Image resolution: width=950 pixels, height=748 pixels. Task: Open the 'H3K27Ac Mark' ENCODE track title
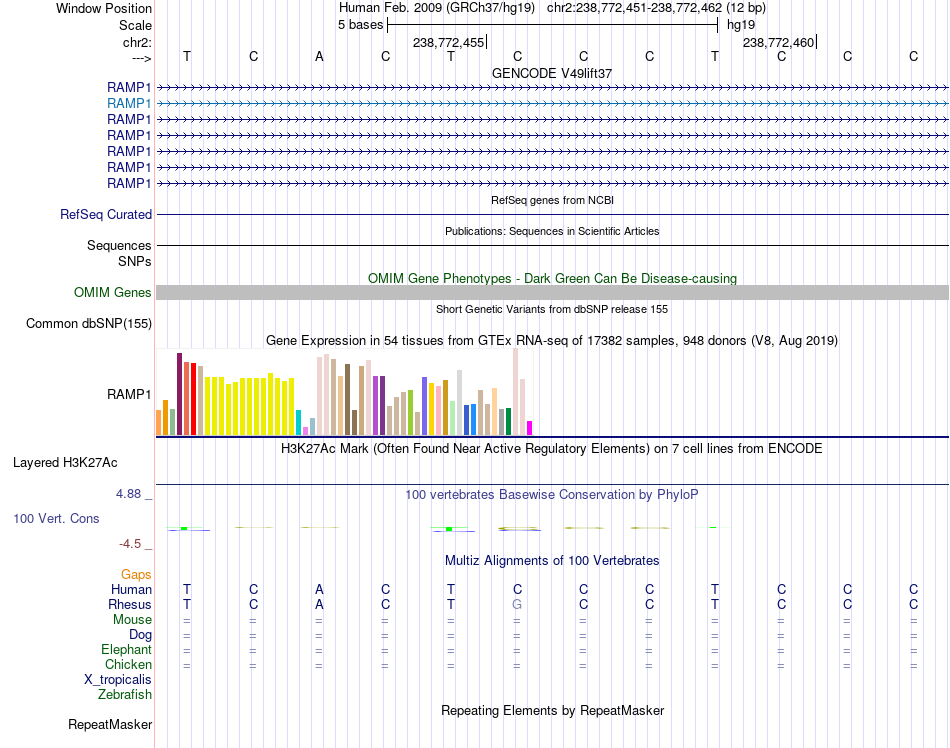coord(552,449)
